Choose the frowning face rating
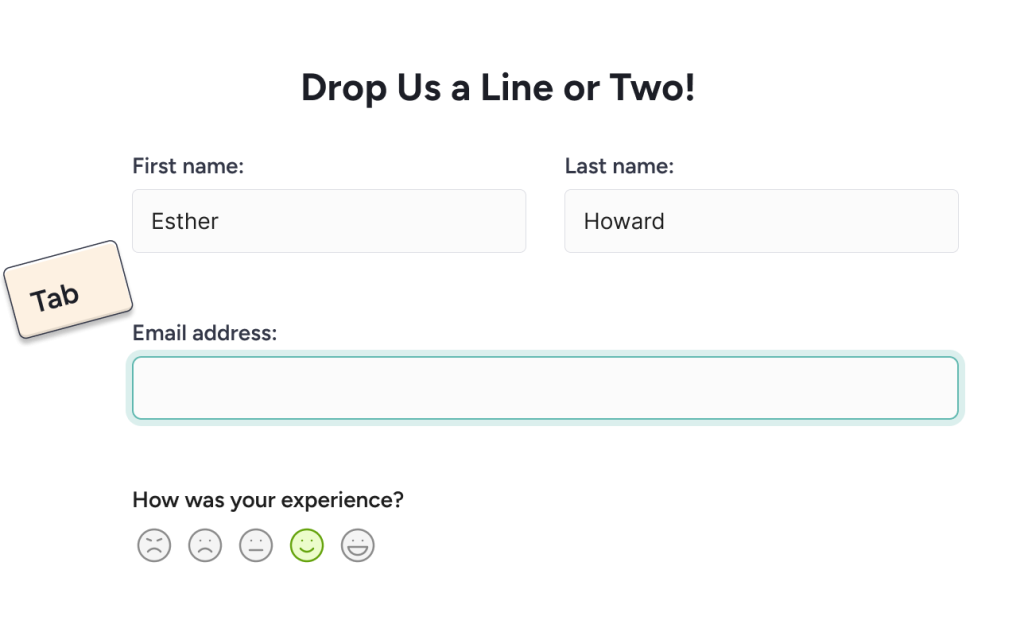 205,546
